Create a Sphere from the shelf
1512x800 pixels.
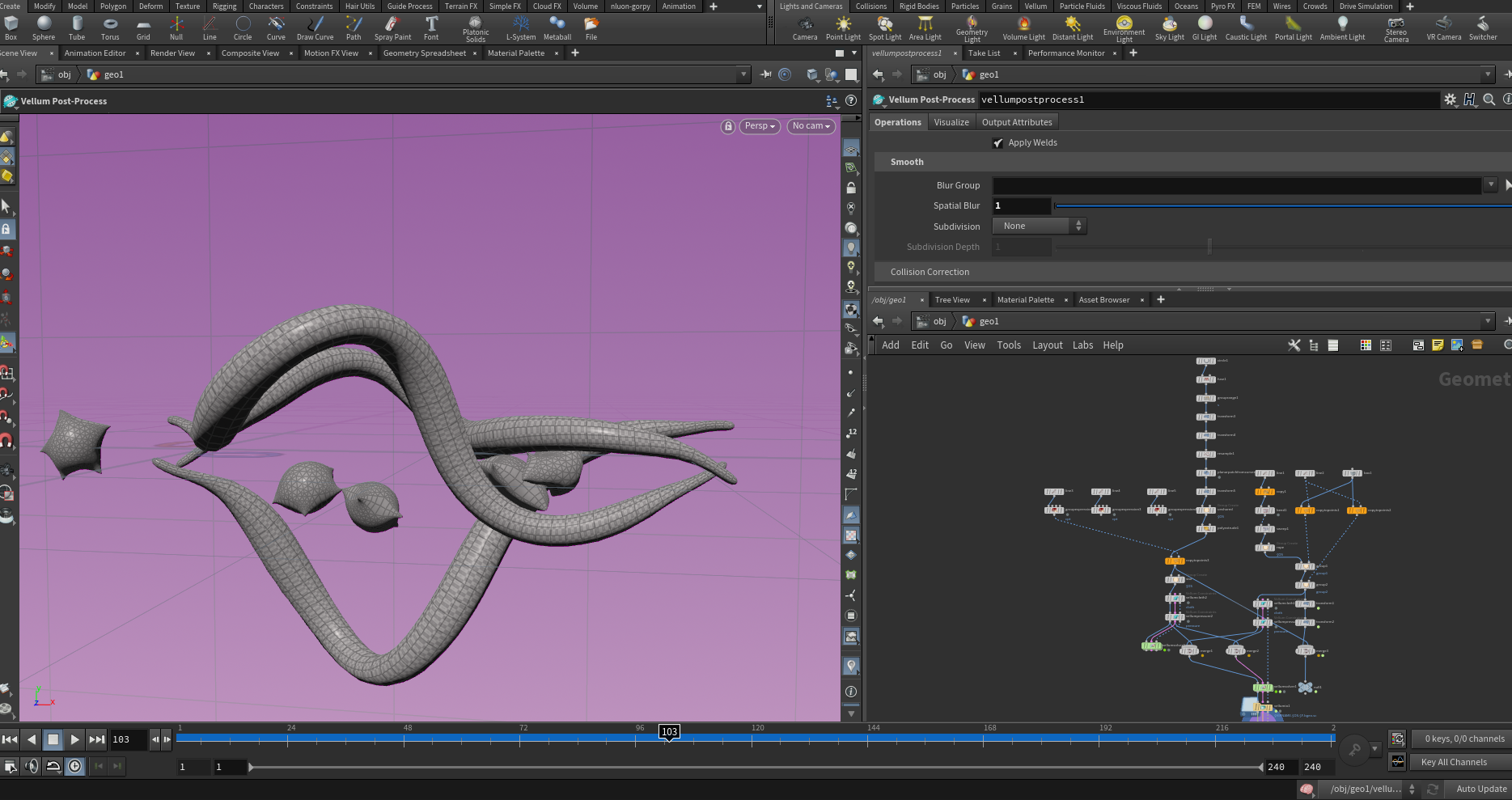(44, 28)
